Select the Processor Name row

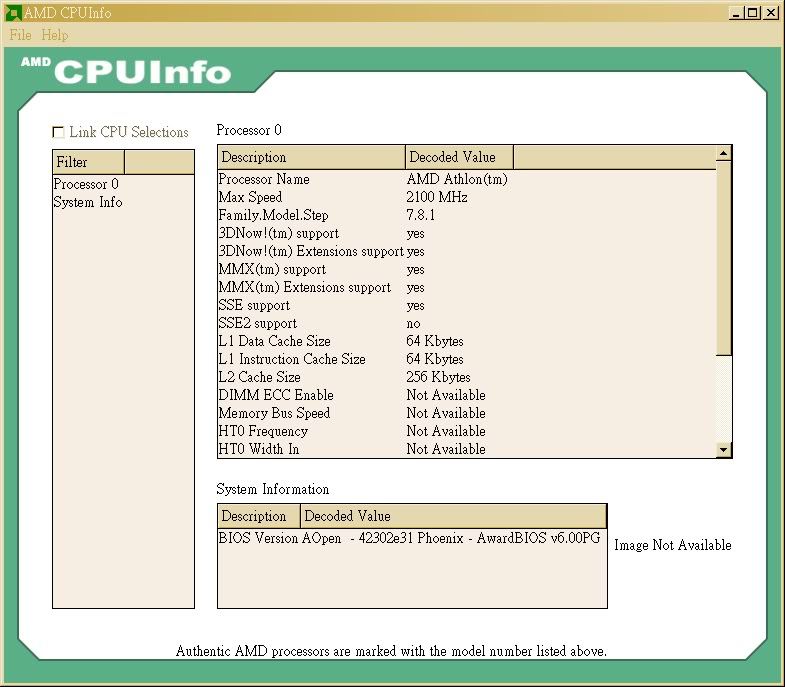coord(467,179)
